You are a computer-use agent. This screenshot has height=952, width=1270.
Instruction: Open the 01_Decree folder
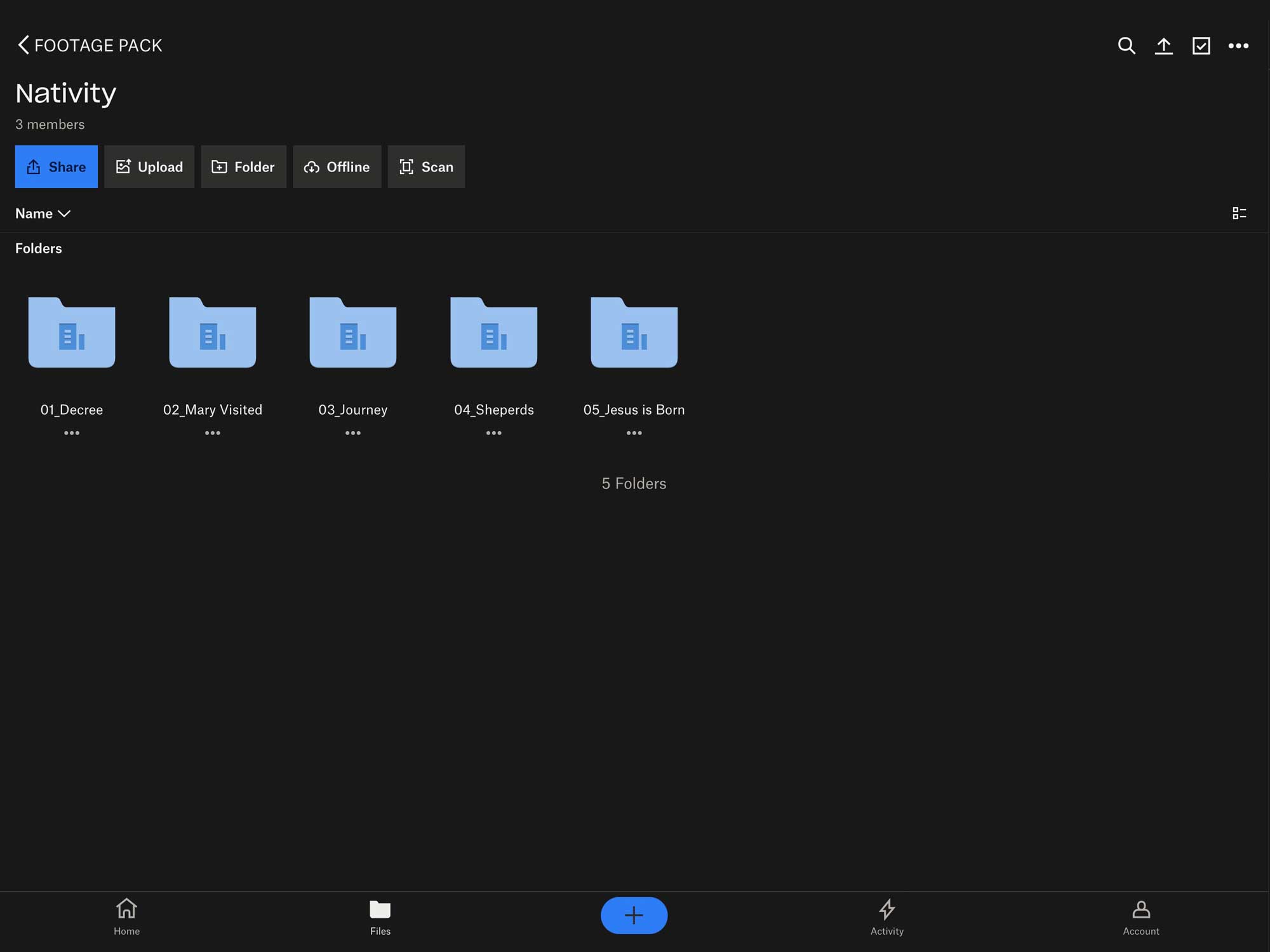tap(72, 332)
